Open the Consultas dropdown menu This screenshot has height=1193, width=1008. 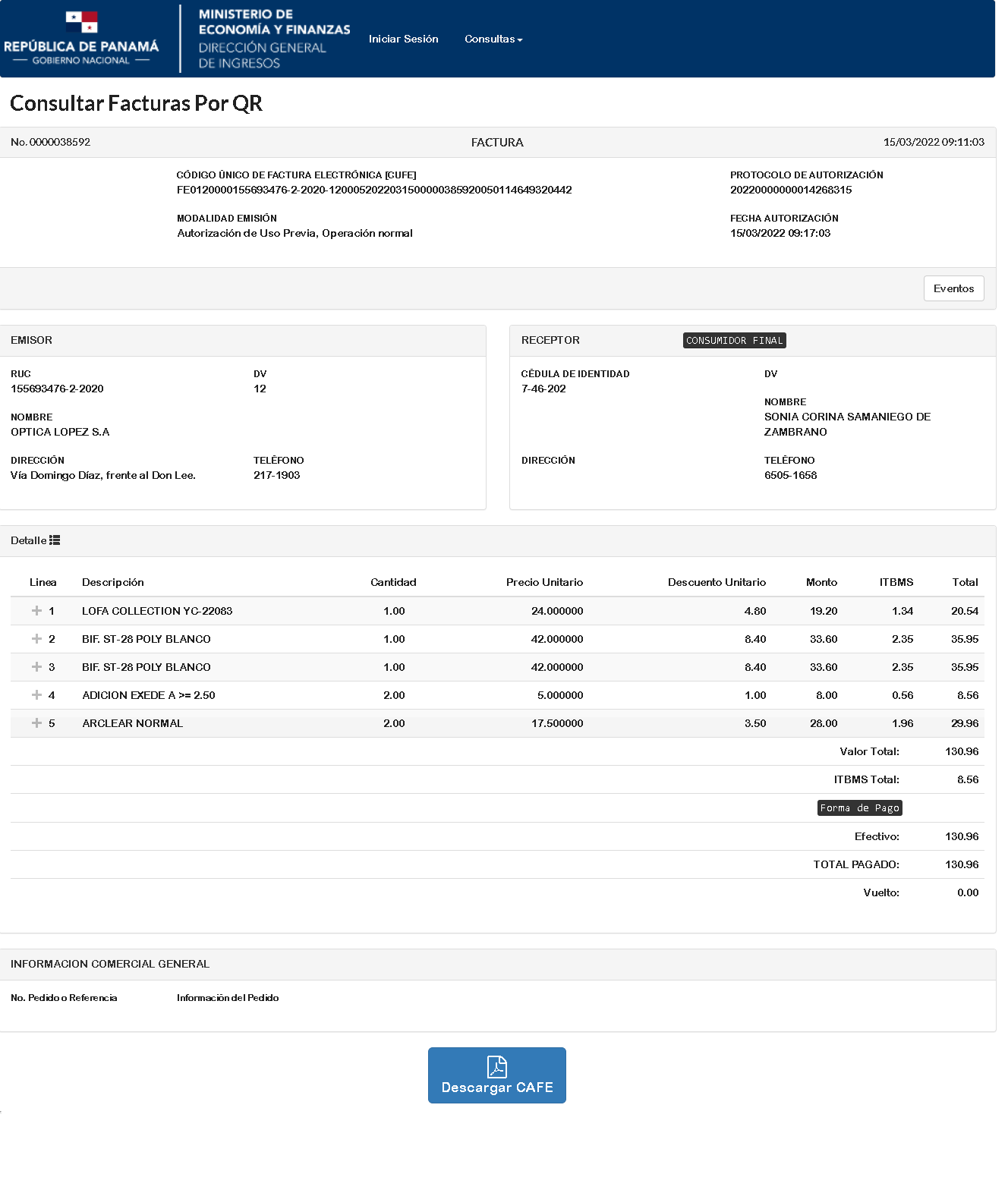coord(493,39)
